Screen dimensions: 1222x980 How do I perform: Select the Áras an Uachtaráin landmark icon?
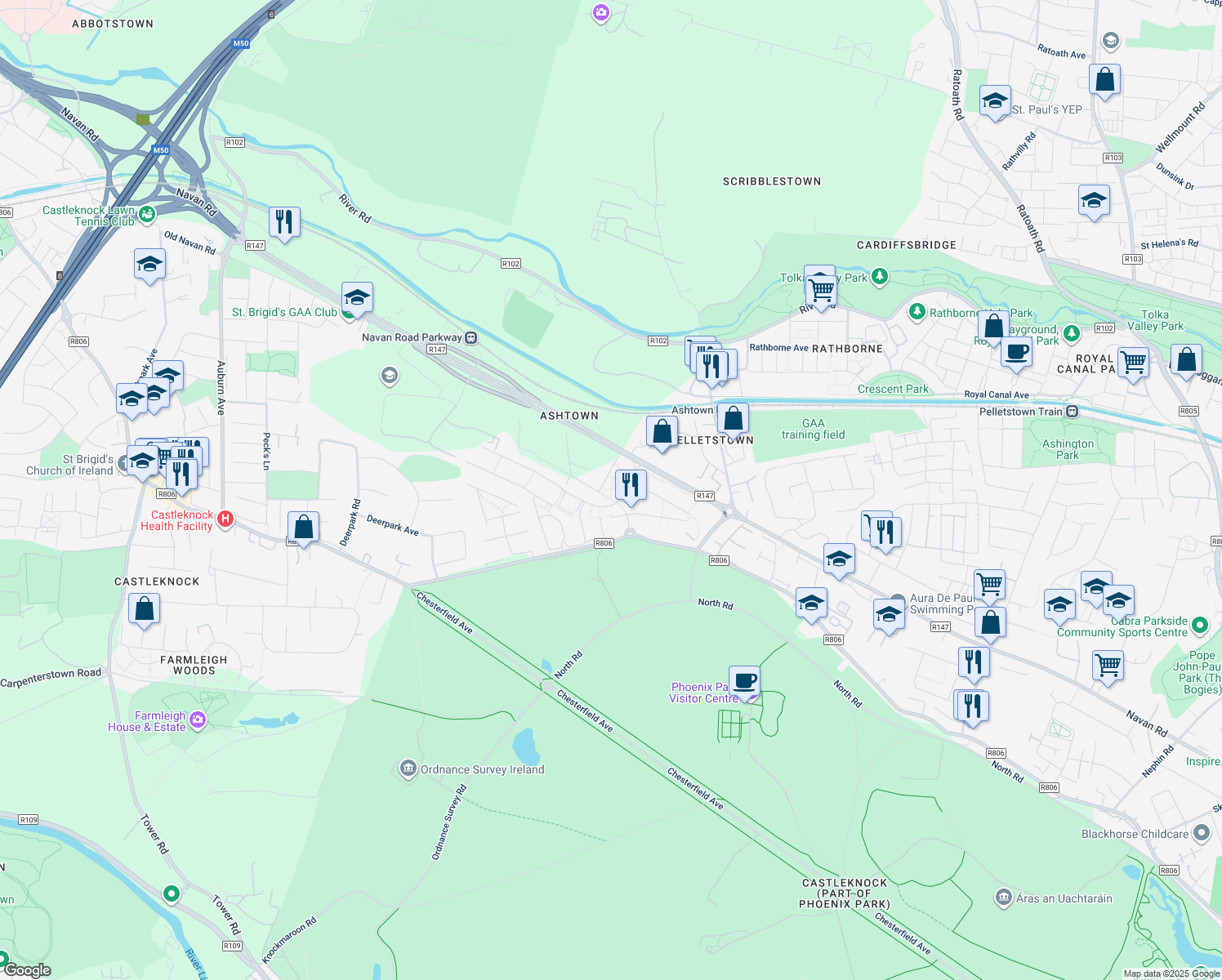(1004, 898)
